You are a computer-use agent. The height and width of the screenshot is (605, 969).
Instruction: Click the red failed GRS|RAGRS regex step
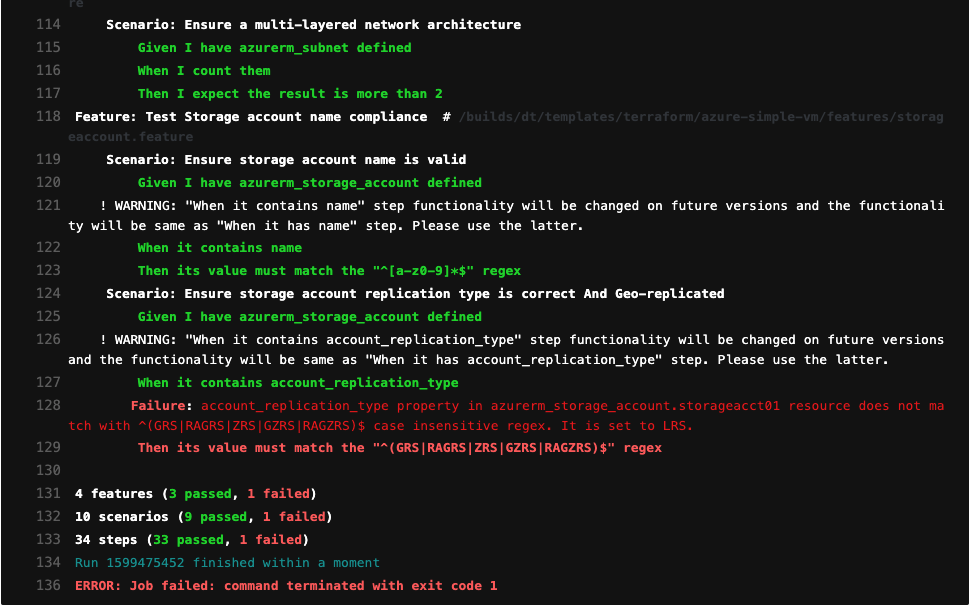click(x=399, y=448)
